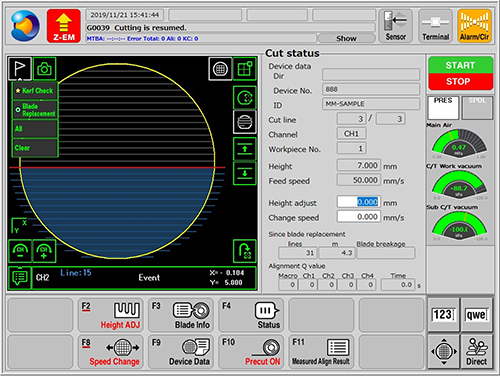
Task: Click the Height adjust input field
Action: (x=359, y=202)
